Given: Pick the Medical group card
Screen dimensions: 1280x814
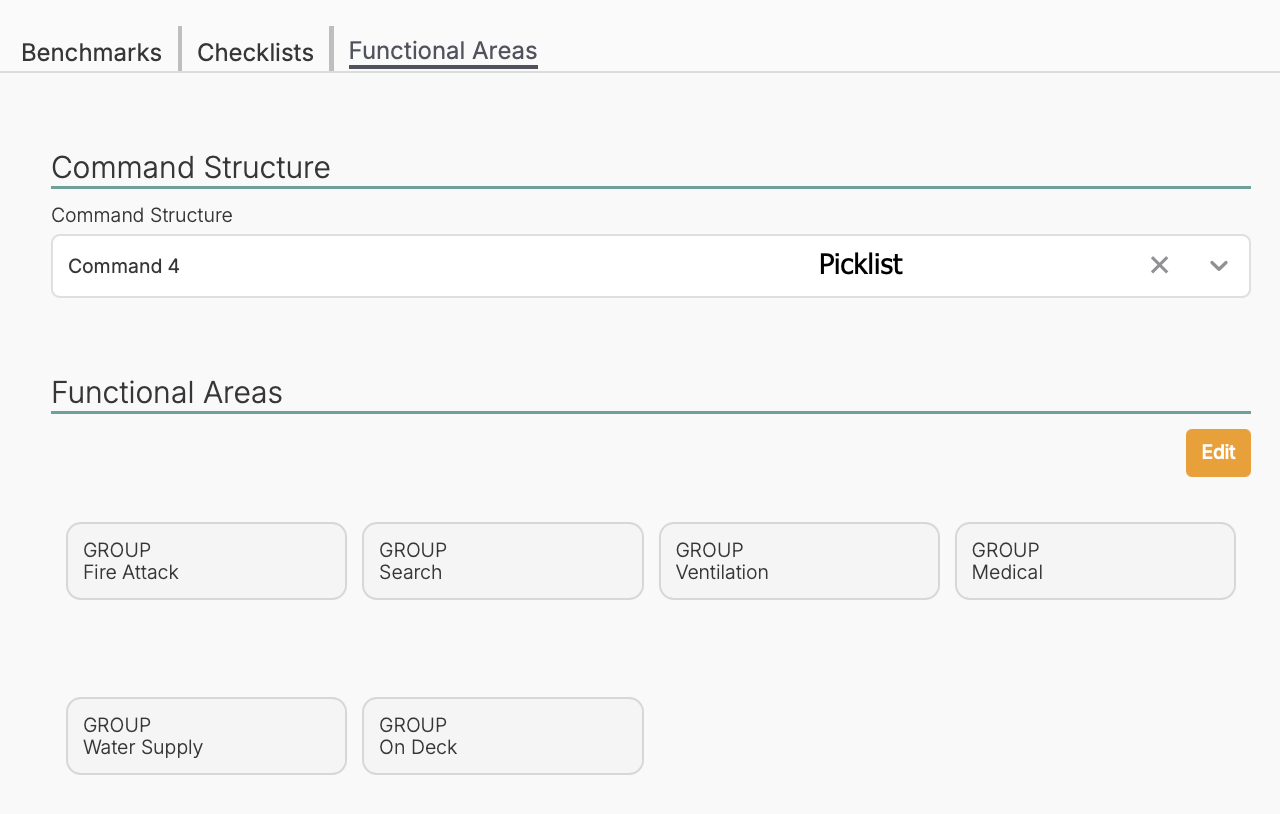Looking at the screenshot, I should (1095, 561).
